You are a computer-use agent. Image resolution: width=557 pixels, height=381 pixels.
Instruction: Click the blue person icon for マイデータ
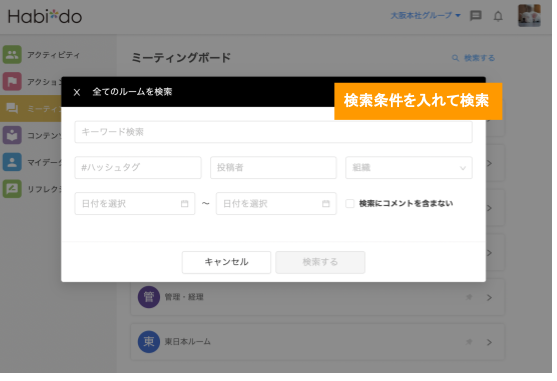click(12, 162)
